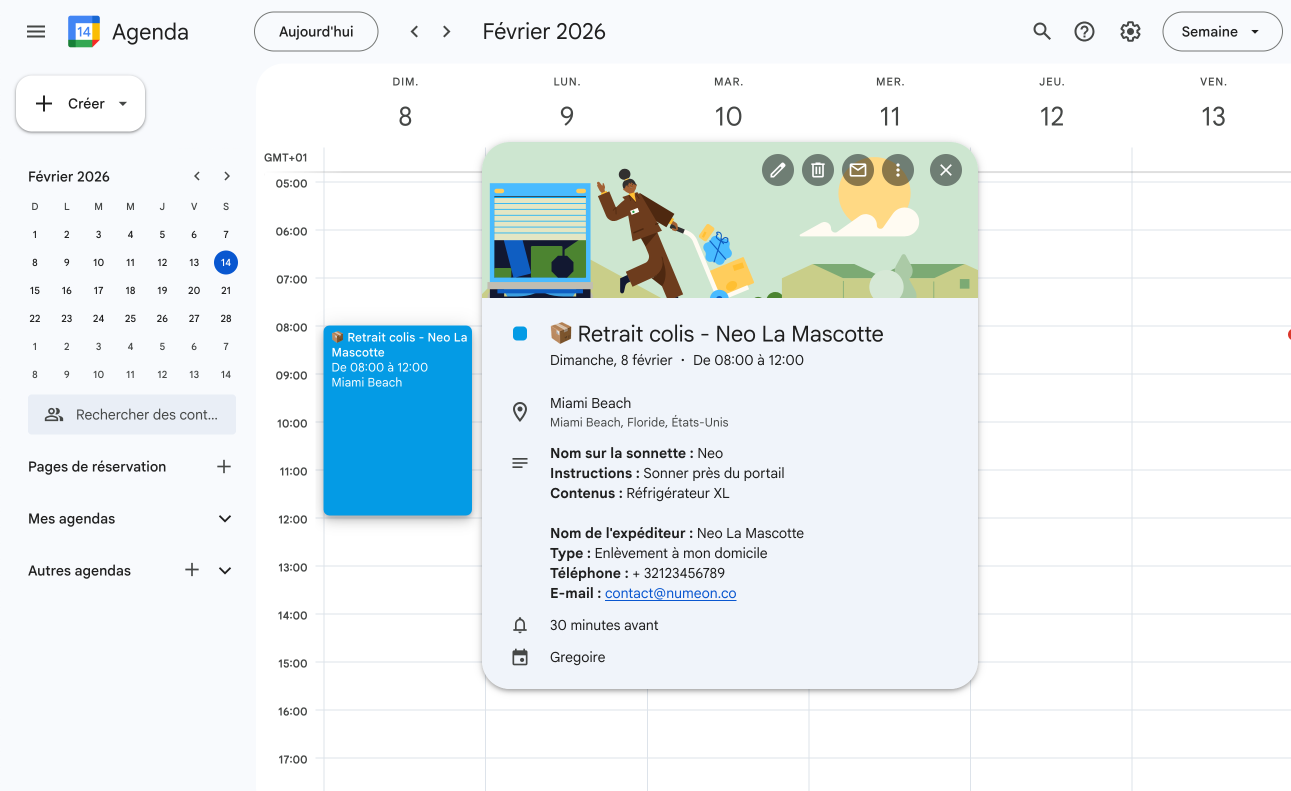This screenshot has height=791, width=1291.
Task: Click in Rechercher des contacts field
Action: pos(132,414)
